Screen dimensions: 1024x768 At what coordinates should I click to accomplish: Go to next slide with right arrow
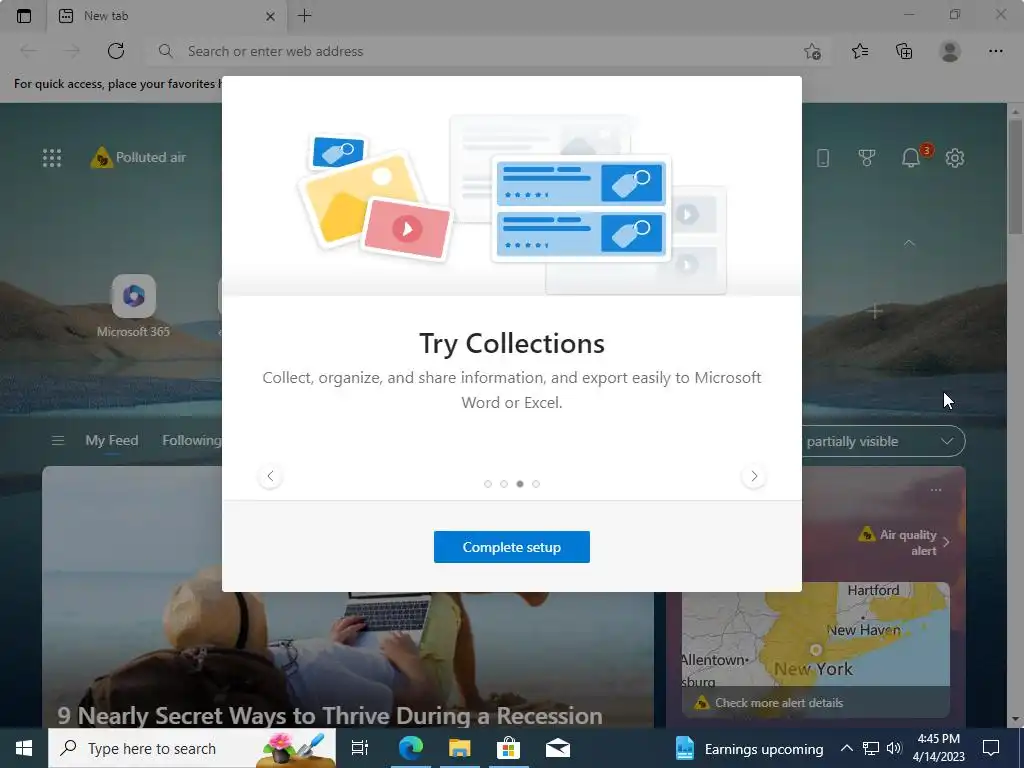[x=754, y=476]
